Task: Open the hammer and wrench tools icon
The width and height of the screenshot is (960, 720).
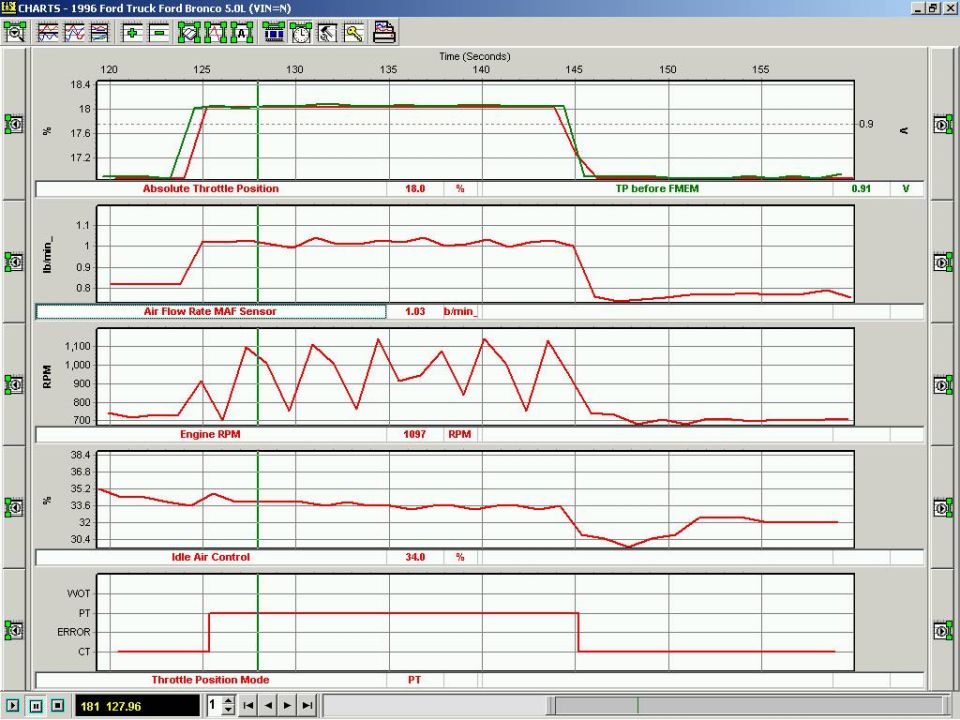Action: click(327, 32)
